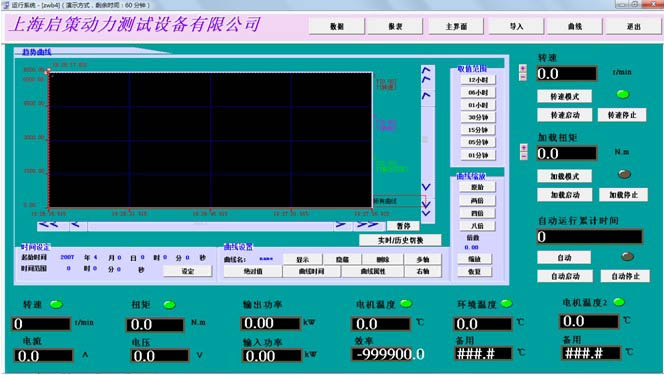
Task: Click the 转速启动 speed start button
Action: (564, 115)
